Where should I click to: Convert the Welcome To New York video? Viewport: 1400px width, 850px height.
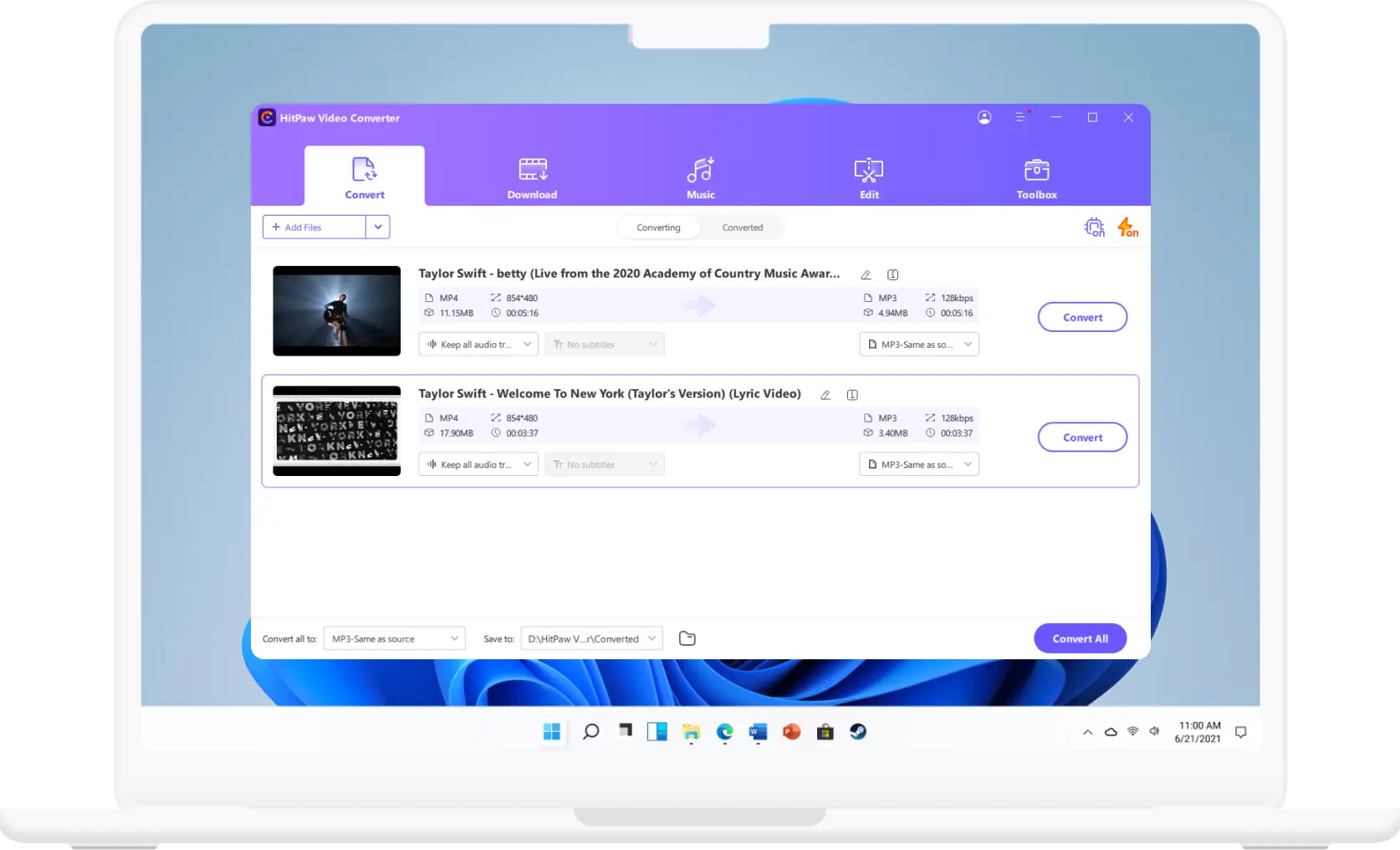tap(1082, 437)
